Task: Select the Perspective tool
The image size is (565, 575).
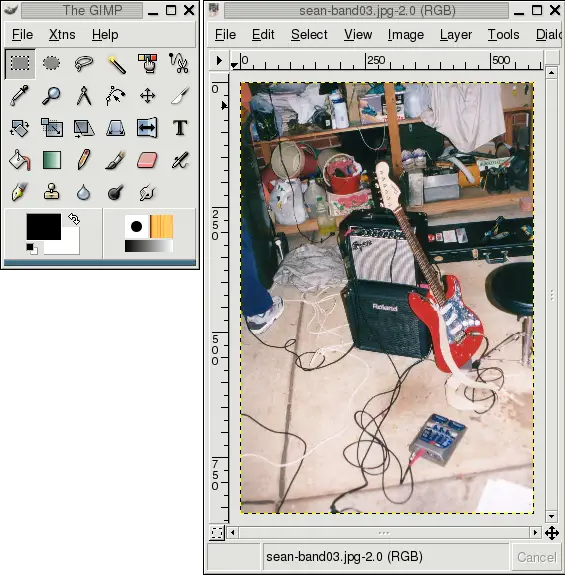Action: (116, 128)
